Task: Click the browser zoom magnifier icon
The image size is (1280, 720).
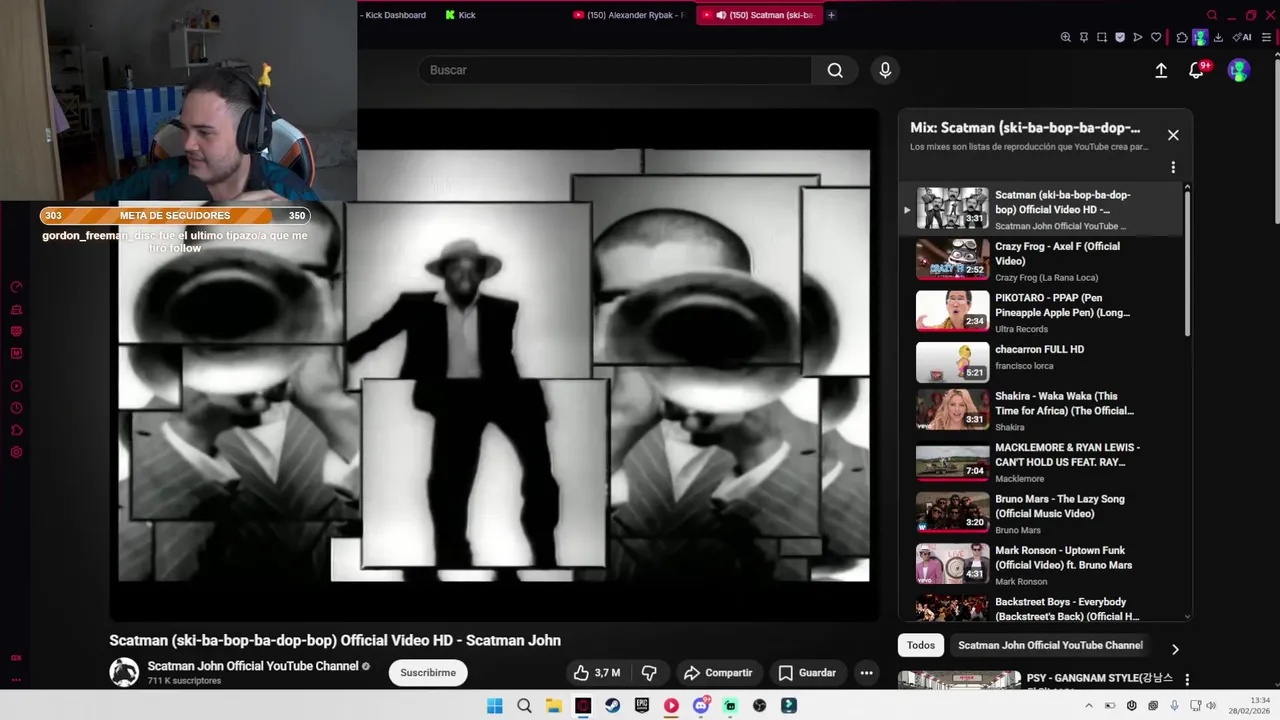Action: (1065, 37)
